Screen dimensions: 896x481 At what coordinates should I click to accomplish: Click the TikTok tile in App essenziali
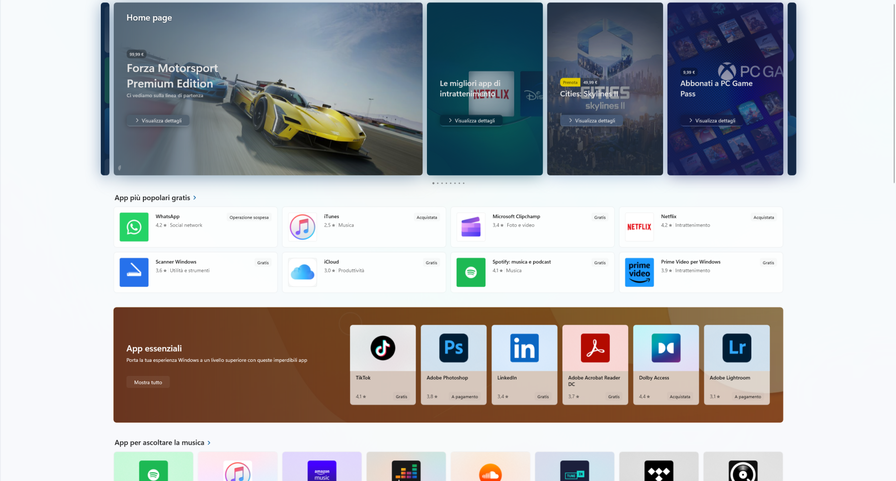tap(383, 364)
